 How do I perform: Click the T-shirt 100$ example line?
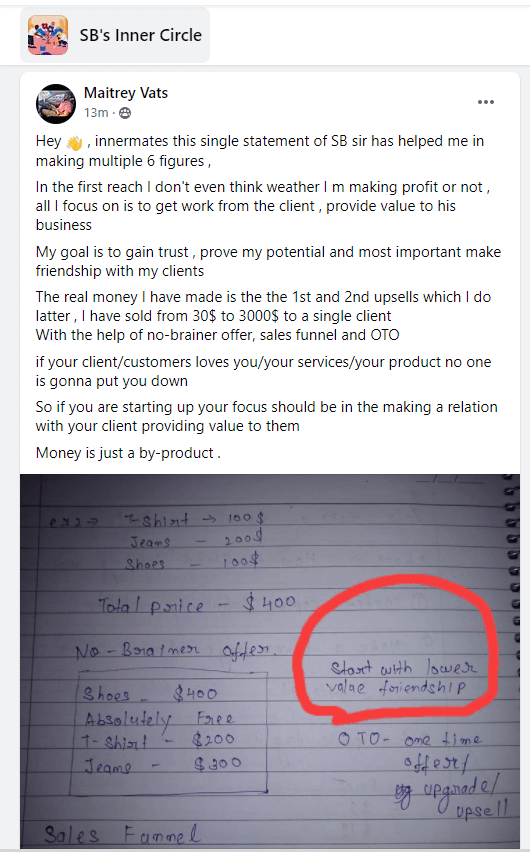pos(194,519)
